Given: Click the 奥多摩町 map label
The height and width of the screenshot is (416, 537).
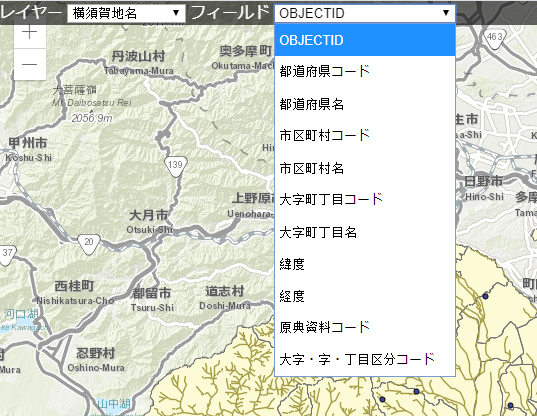Looking at the screenshot, I should (x=246, y=51).
